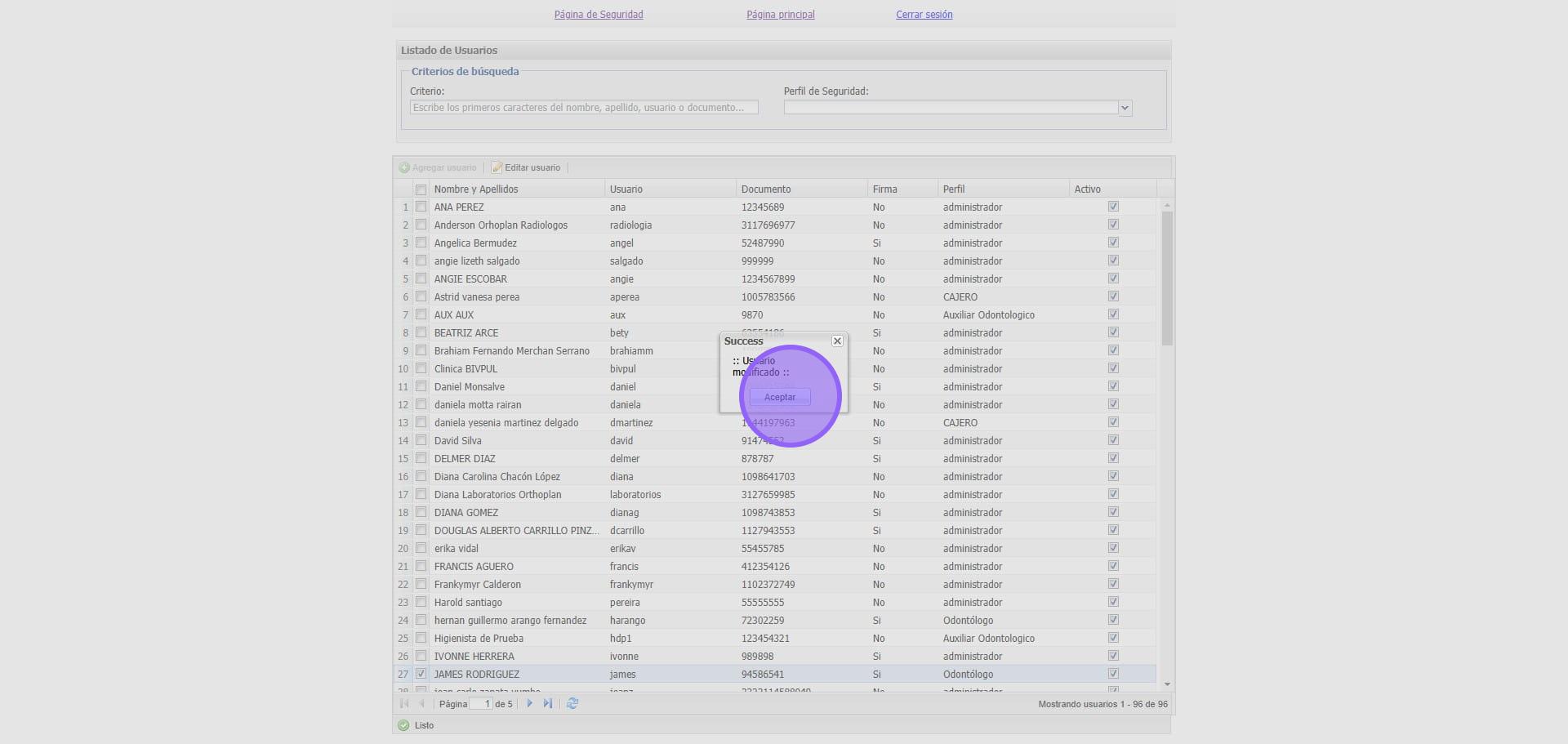This screenshot has height=744, width=1568.
Task: Toggle the select-all checkbox in header
Action: coord(421,189)
